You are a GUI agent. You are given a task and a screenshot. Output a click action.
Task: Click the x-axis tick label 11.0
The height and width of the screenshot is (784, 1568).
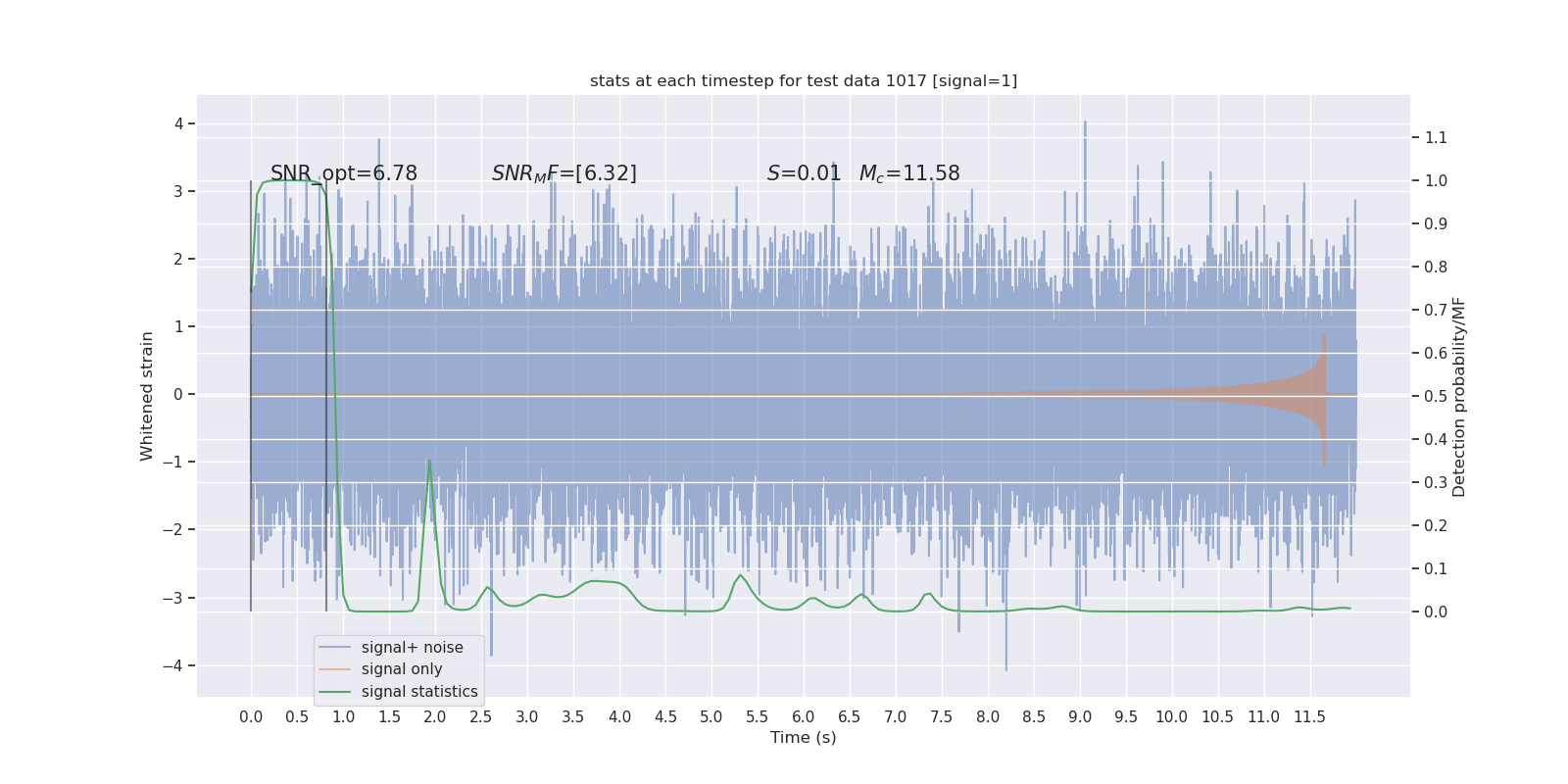coord(1264,716)
